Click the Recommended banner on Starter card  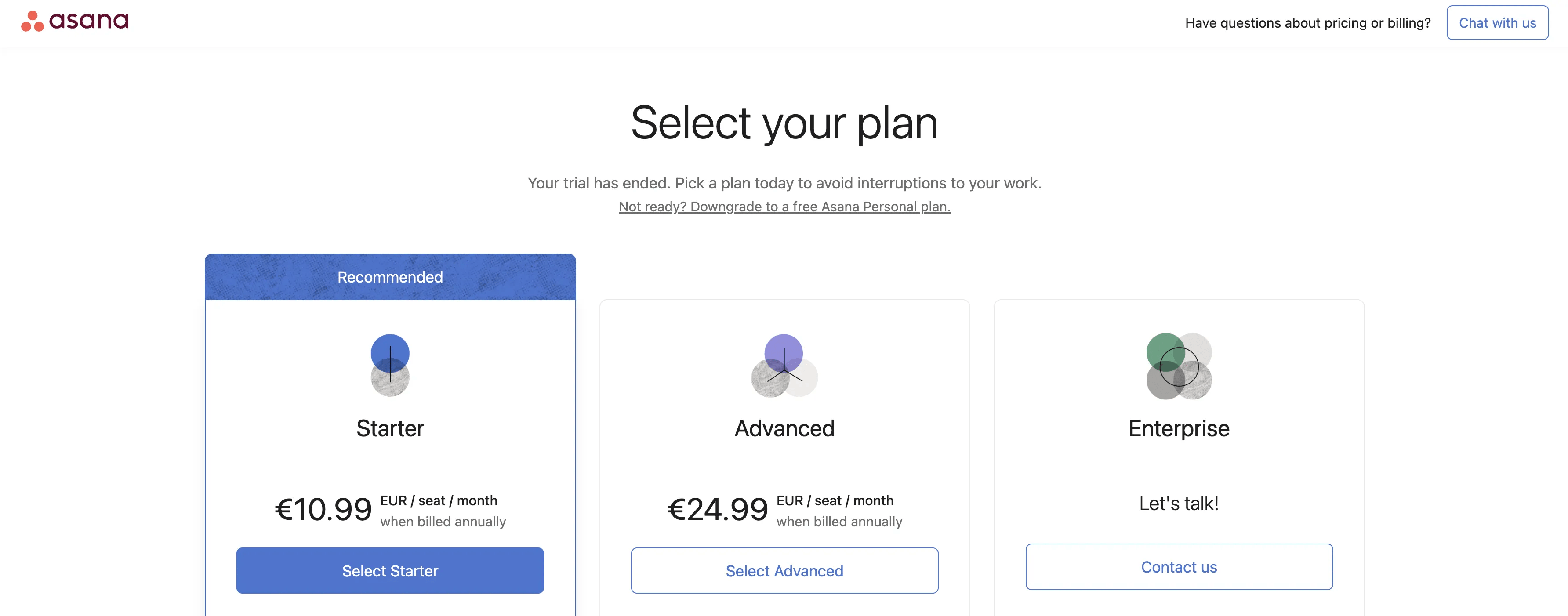(389, 277)
